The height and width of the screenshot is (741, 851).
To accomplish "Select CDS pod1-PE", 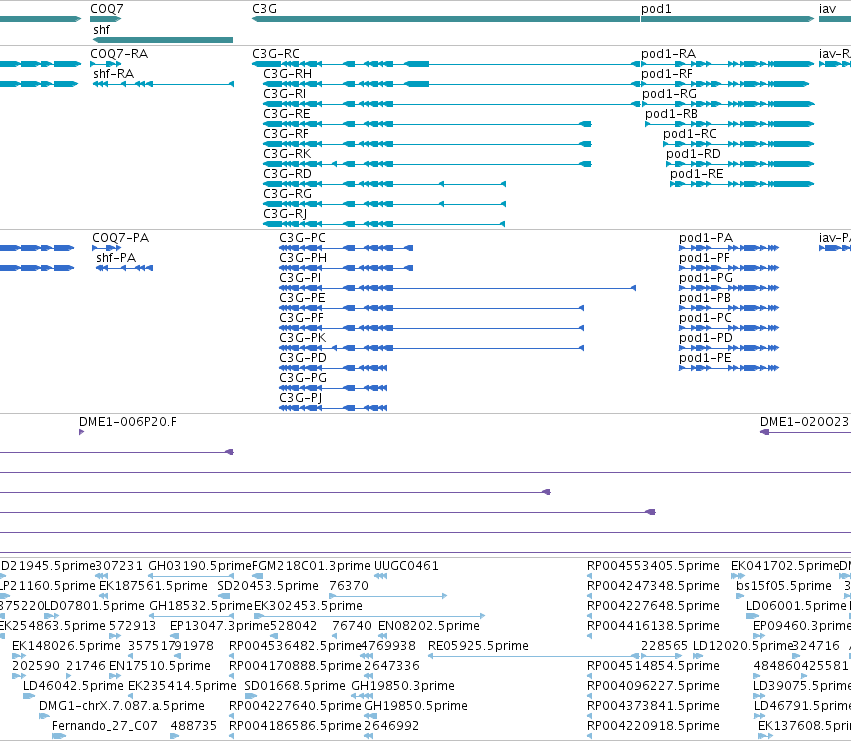I will click(705, 358).
